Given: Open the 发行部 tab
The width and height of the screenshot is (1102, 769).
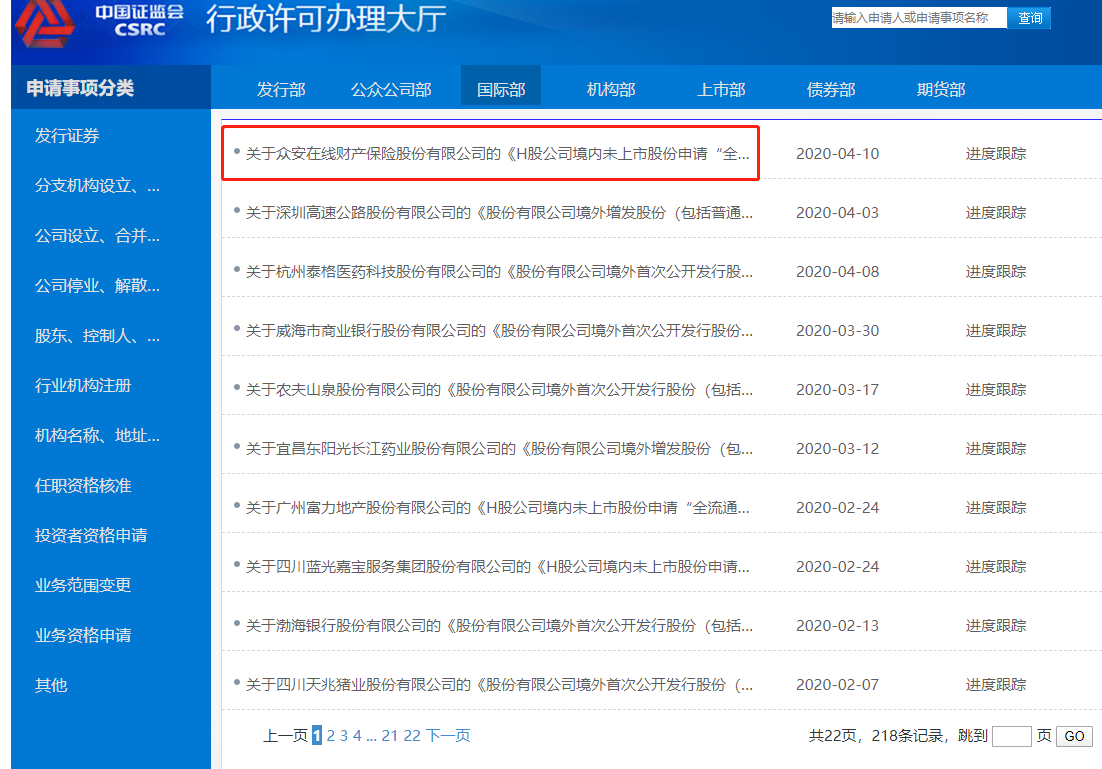Looking at the screenshot, I should (281, 89).
